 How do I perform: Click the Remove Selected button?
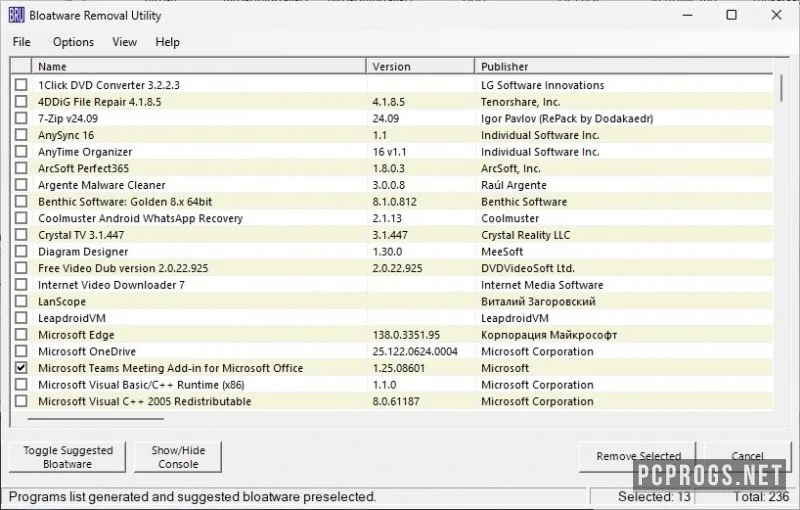click(638, 456)
